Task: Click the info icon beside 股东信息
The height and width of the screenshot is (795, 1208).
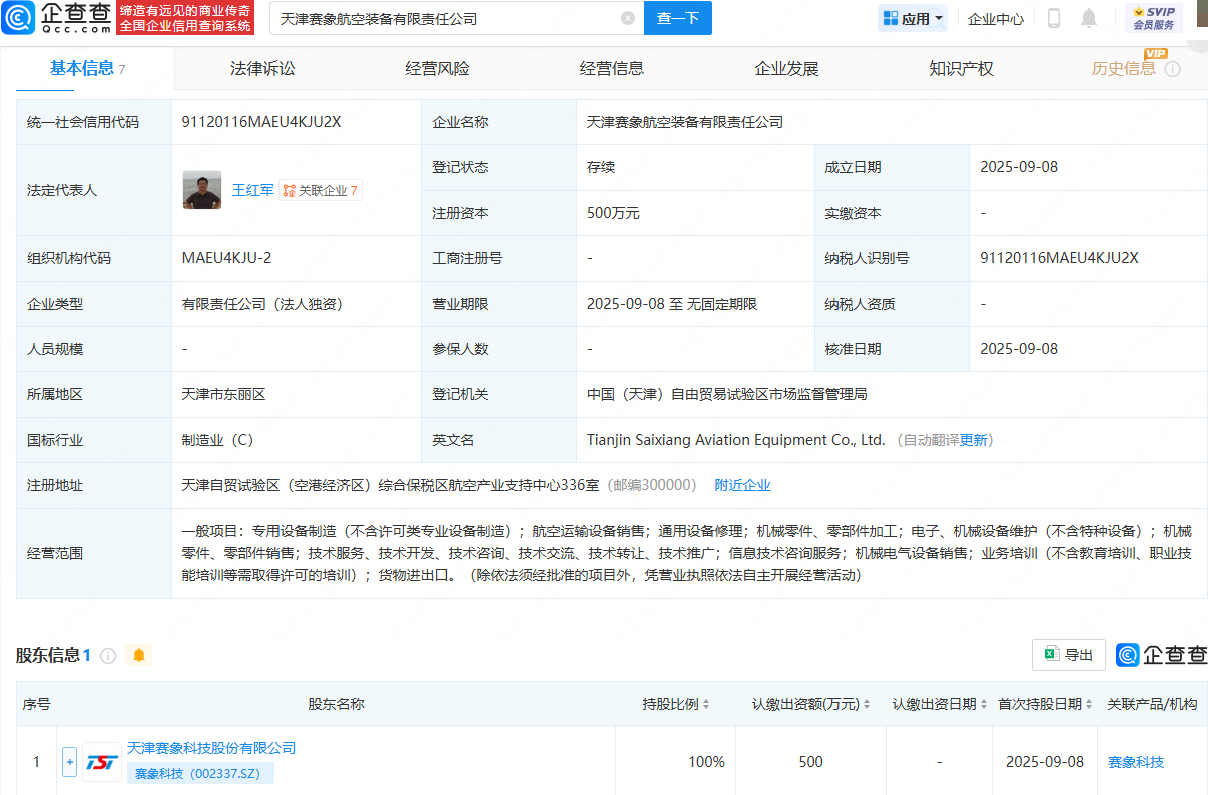Action: tap(108, 656)
